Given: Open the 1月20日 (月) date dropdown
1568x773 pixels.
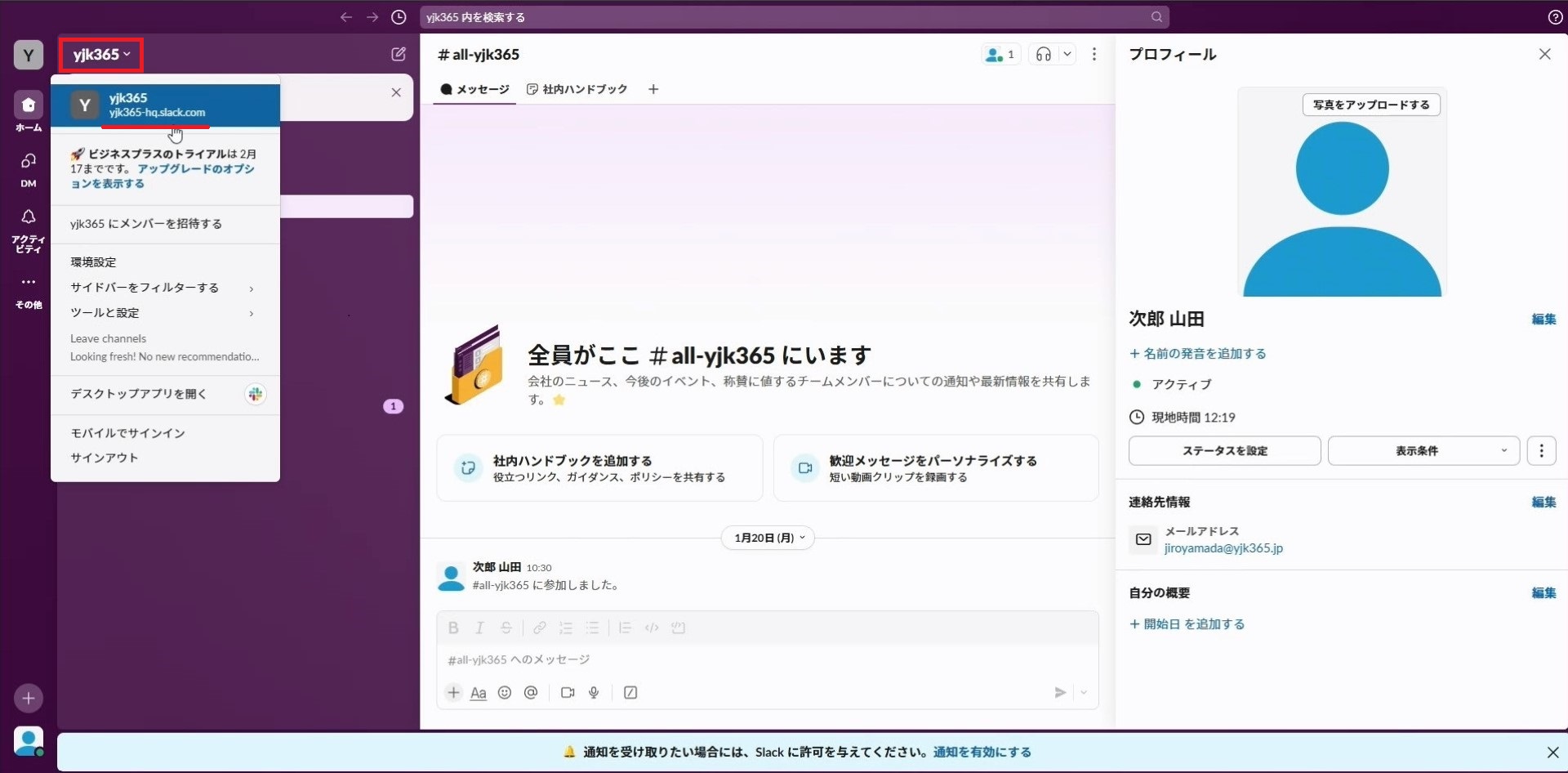Looking at the screenshot, I should pos(768,538).
